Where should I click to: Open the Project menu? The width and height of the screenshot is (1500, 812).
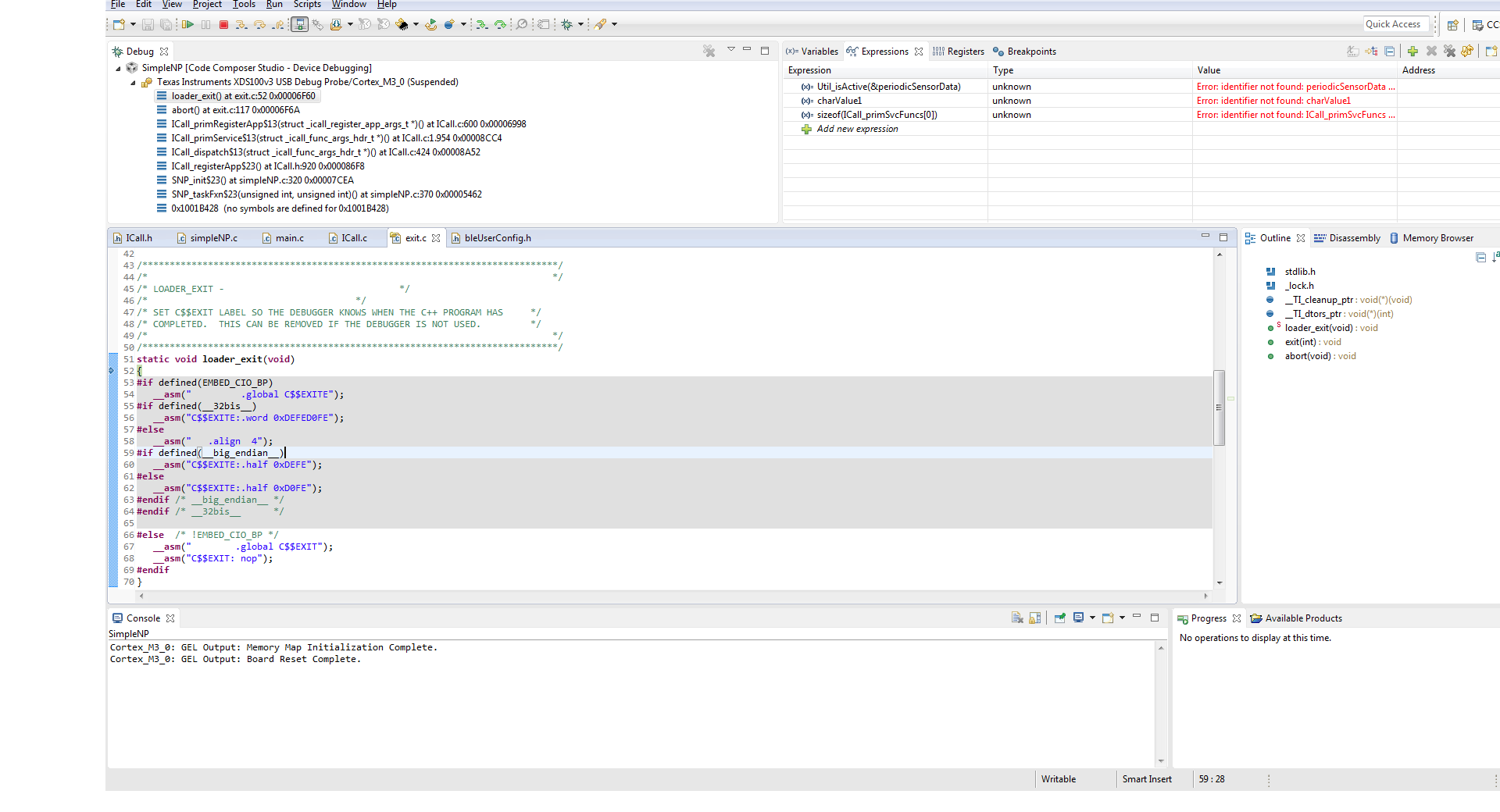click(x=207, y=5)
